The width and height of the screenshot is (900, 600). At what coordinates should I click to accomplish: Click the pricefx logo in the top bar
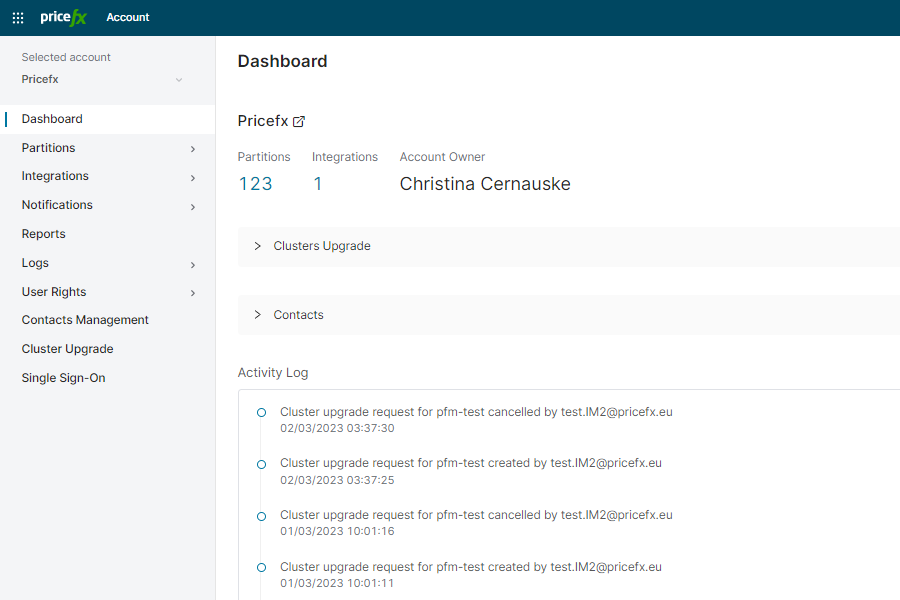62,17
